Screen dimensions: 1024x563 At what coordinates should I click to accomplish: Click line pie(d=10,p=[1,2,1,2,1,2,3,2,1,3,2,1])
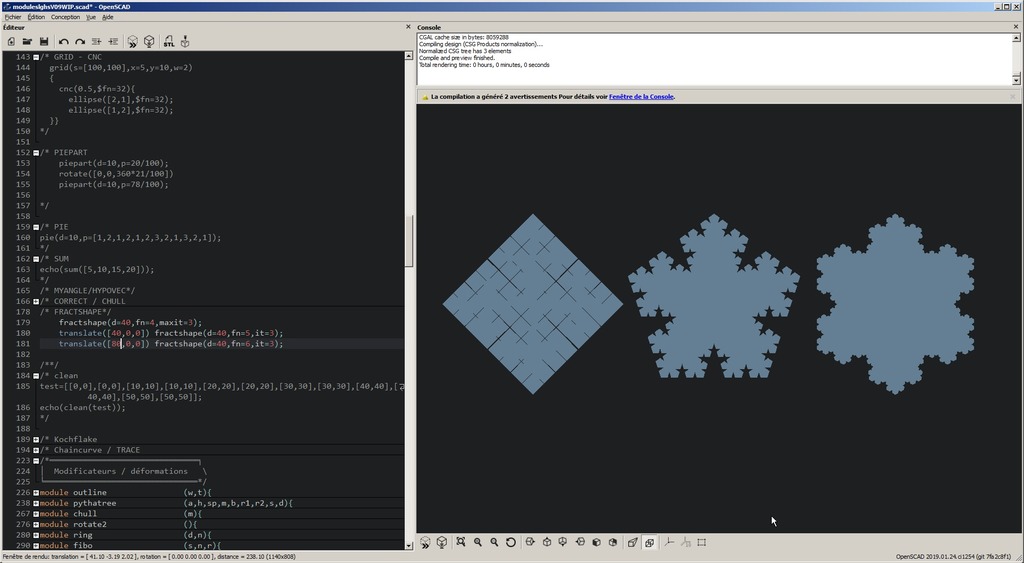click(130, 238)
